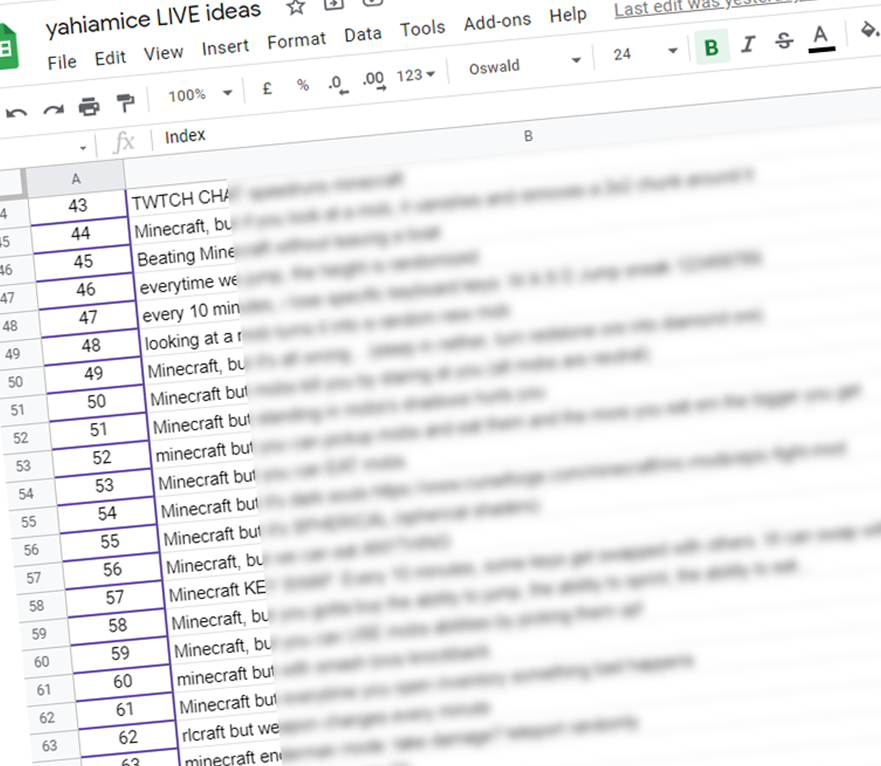881x766 pixels.
Task: Click the Google Sheets home icon
Action: tap(8, 48)
